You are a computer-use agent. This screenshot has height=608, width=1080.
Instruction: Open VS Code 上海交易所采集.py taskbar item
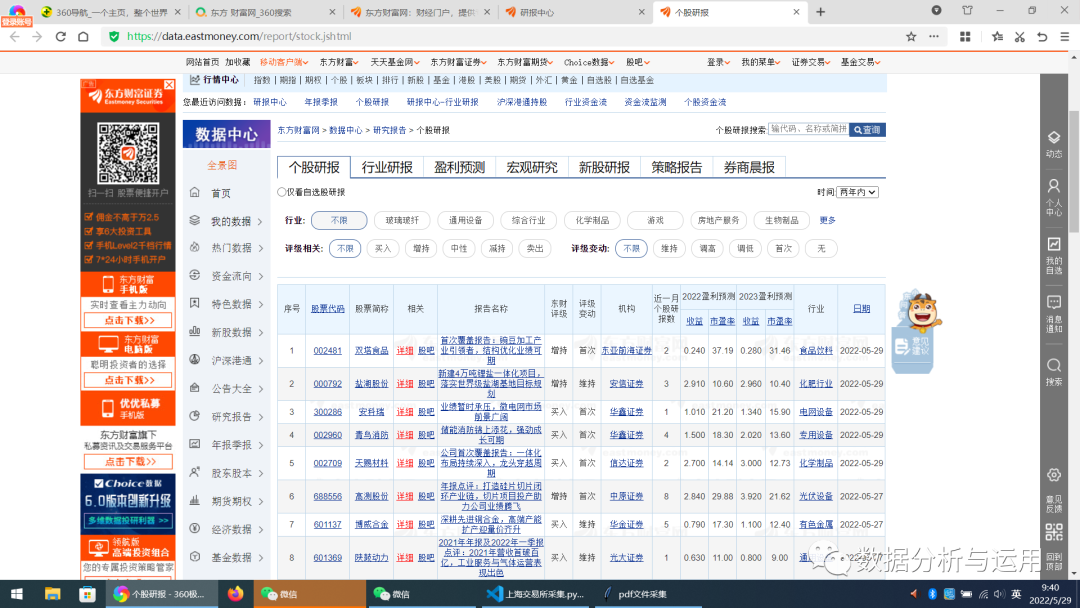[x=535, y=594]
